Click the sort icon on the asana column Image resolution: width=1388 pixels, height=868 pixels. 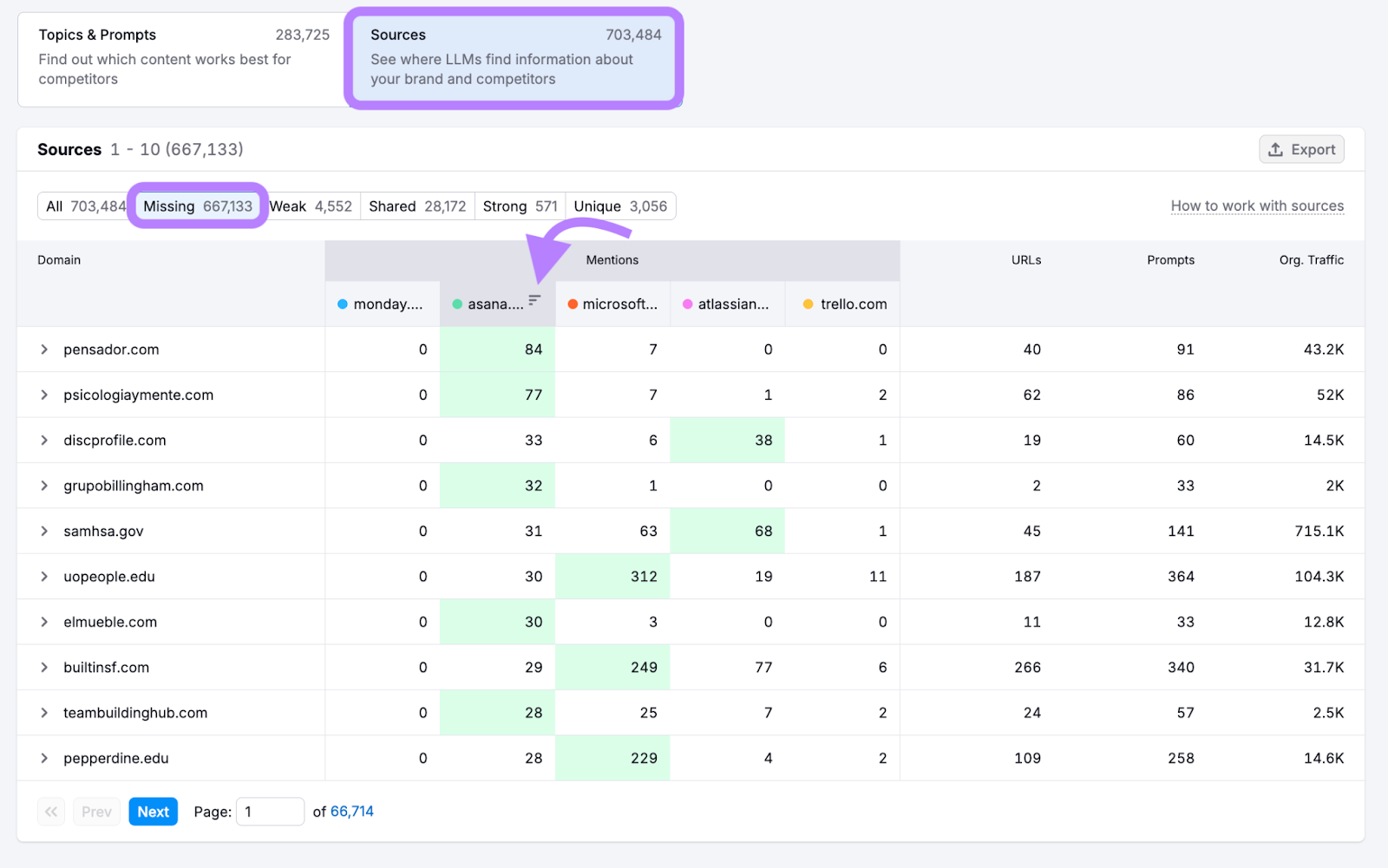(x=534, y=301)
